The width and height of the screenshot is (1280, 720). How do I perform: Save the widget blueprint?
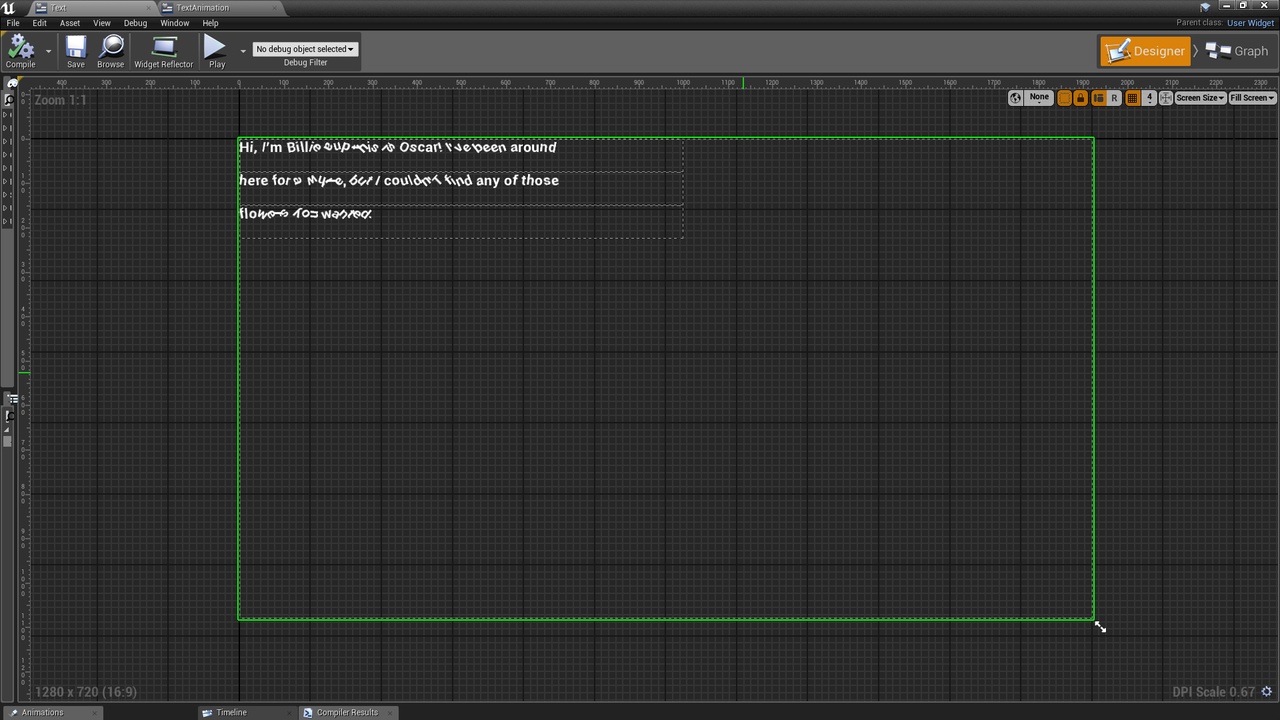click(76, 50)
